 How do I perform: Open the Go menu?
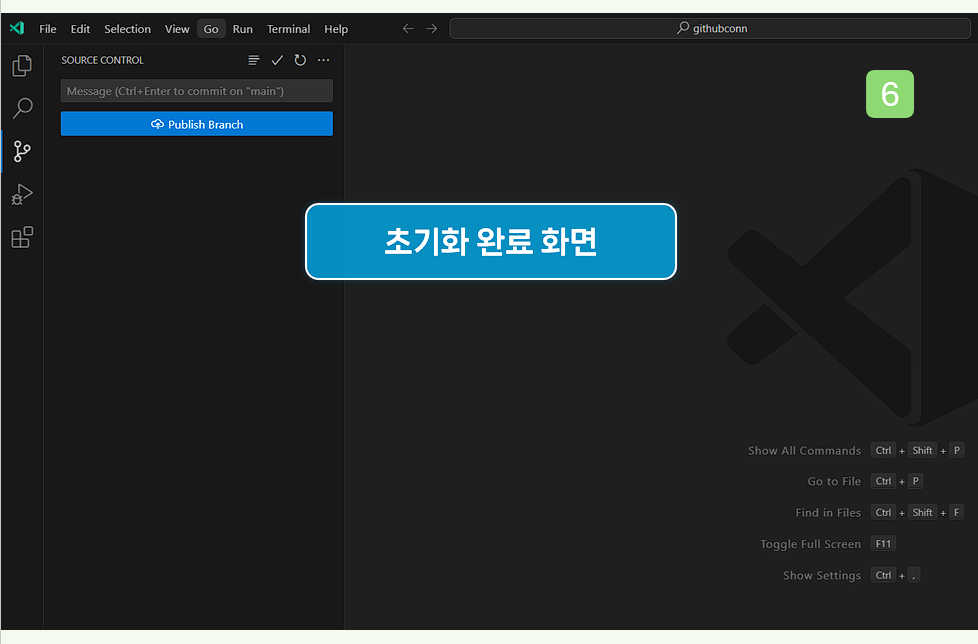[x=210, y=29]
